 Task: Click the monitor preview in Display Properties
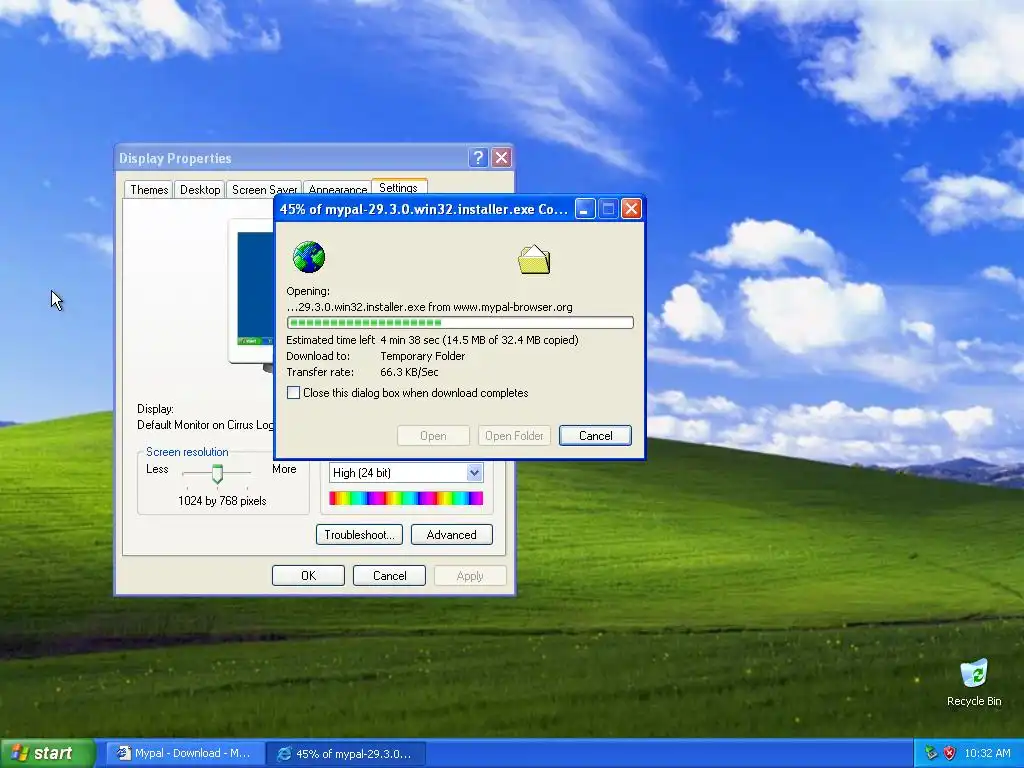253,291
